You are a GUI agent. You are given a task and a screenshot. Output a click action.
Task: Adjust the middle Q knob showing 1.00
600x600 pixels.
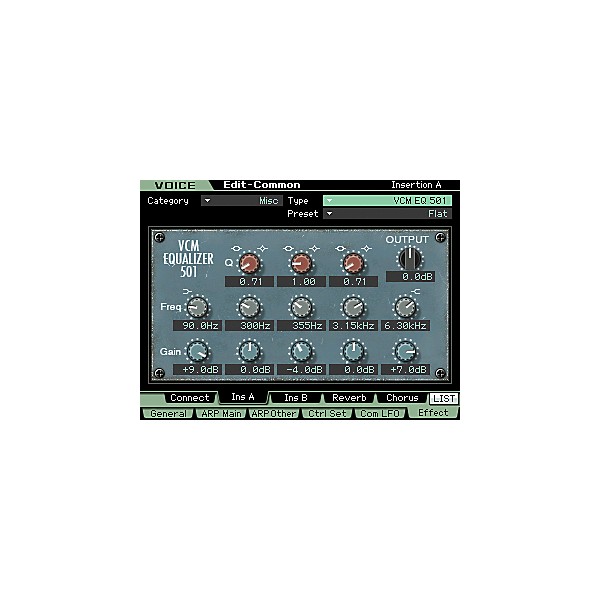tap(302, 263)
